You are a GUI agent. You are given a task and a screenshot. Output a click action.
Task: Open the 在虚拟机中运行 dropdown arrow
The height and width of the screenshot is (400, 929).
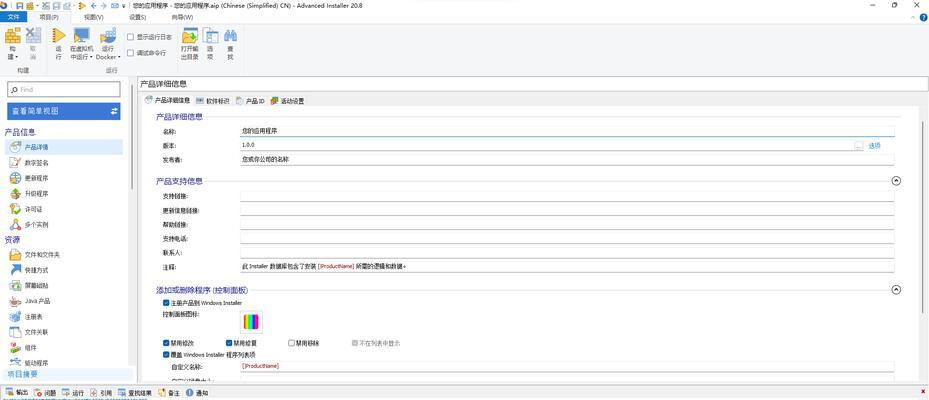coord(91,57)
